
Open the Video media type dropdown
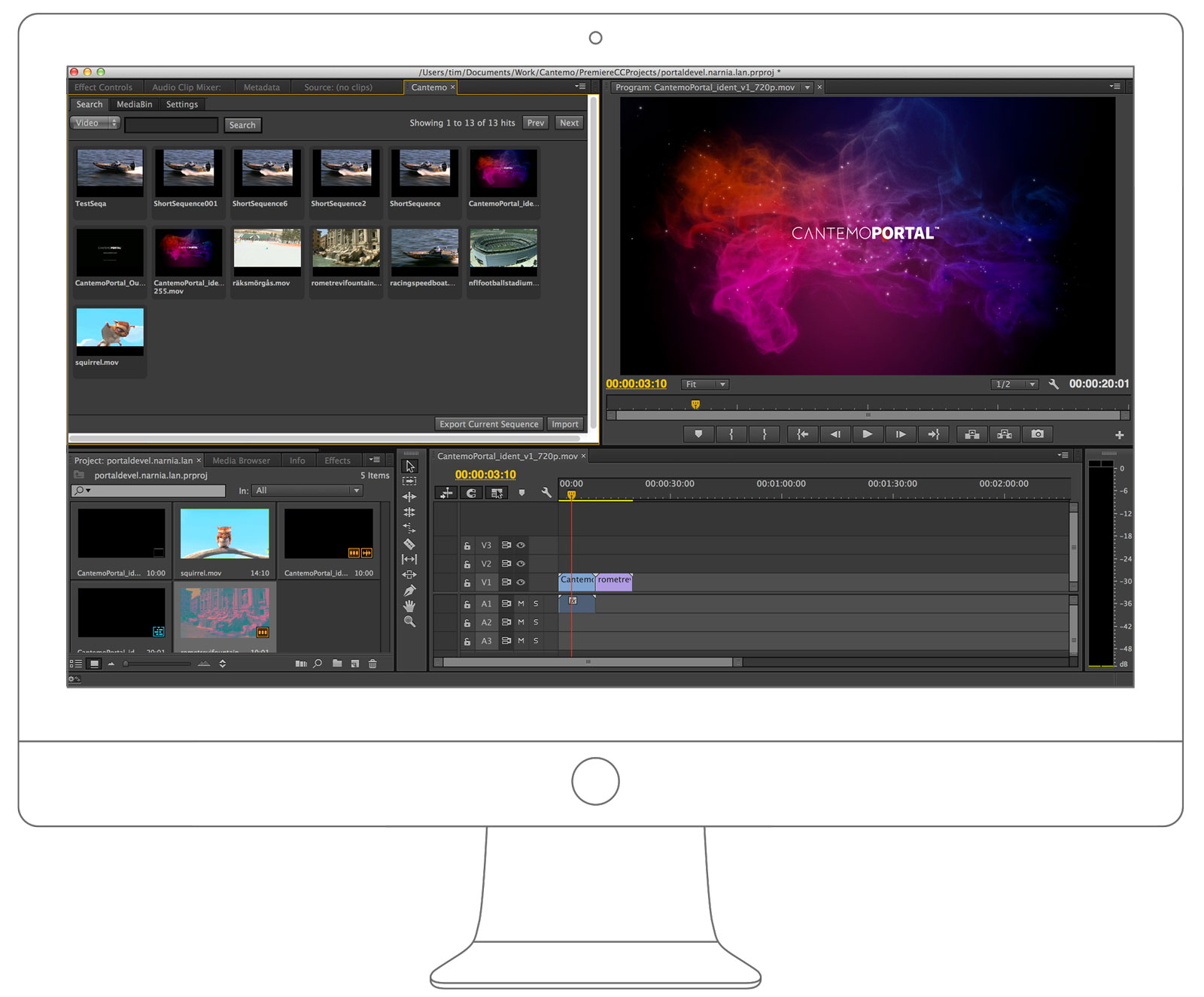click(x=95, y=123)
